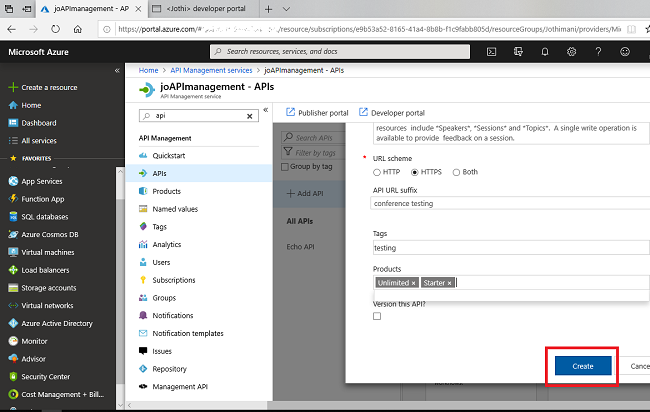This screenshot has width=650, height=412.
Task: Open directory and subscription filter icon
Action: pos(518,52)
